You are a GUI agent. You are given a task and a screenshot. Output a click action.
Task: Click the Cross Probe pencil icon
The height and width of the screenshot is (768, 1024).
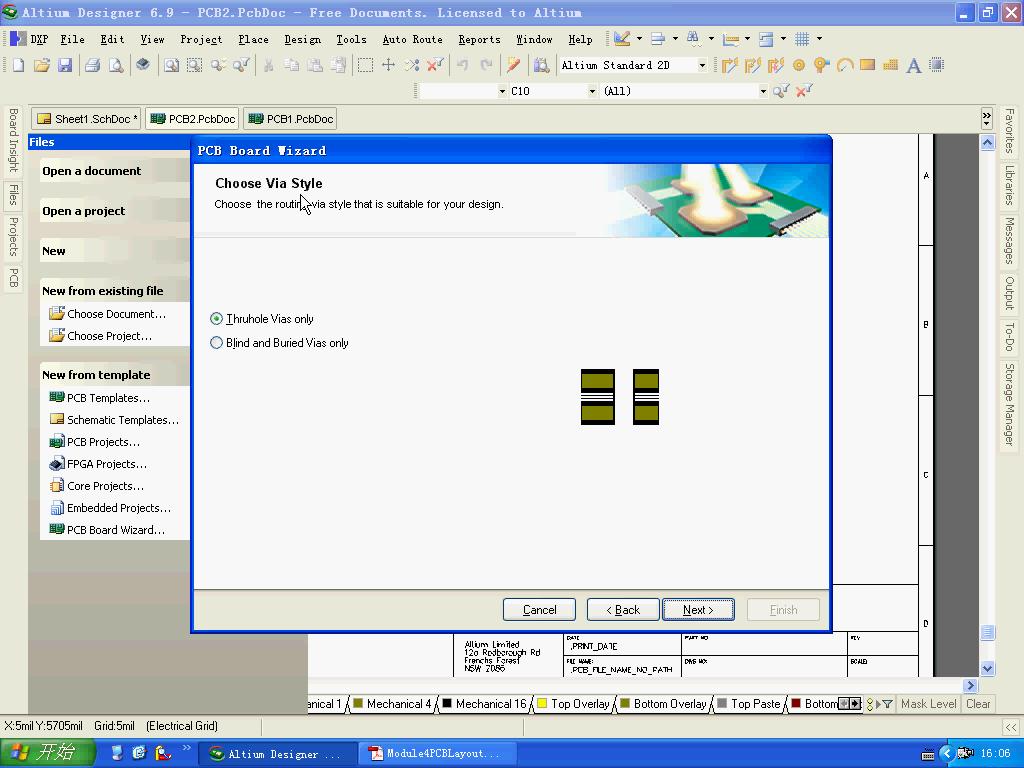[513, 65]
